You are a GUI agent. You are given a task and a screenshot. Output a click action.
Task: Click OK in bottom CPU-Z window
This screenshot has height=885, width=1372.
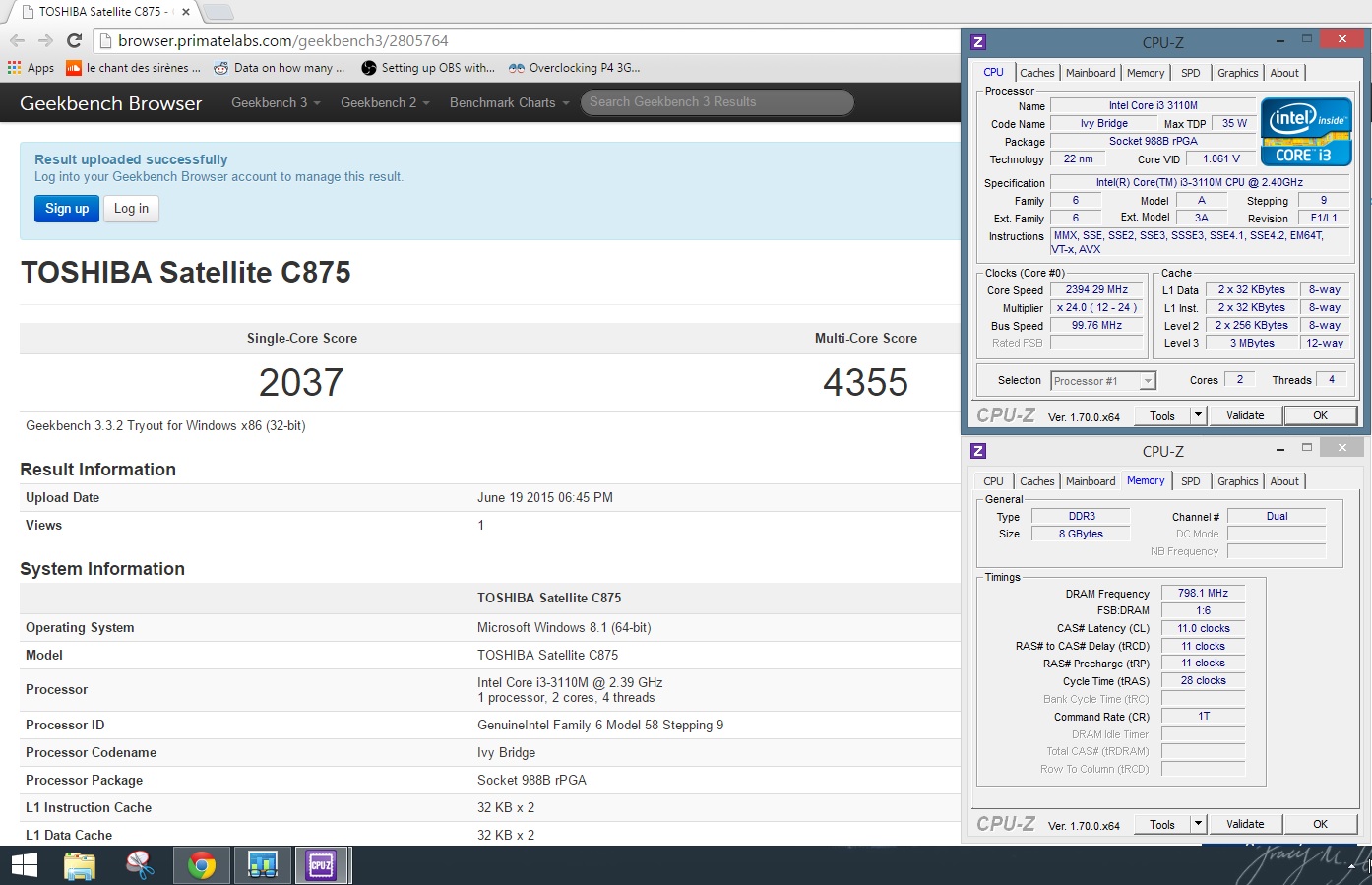(1321, 825)
